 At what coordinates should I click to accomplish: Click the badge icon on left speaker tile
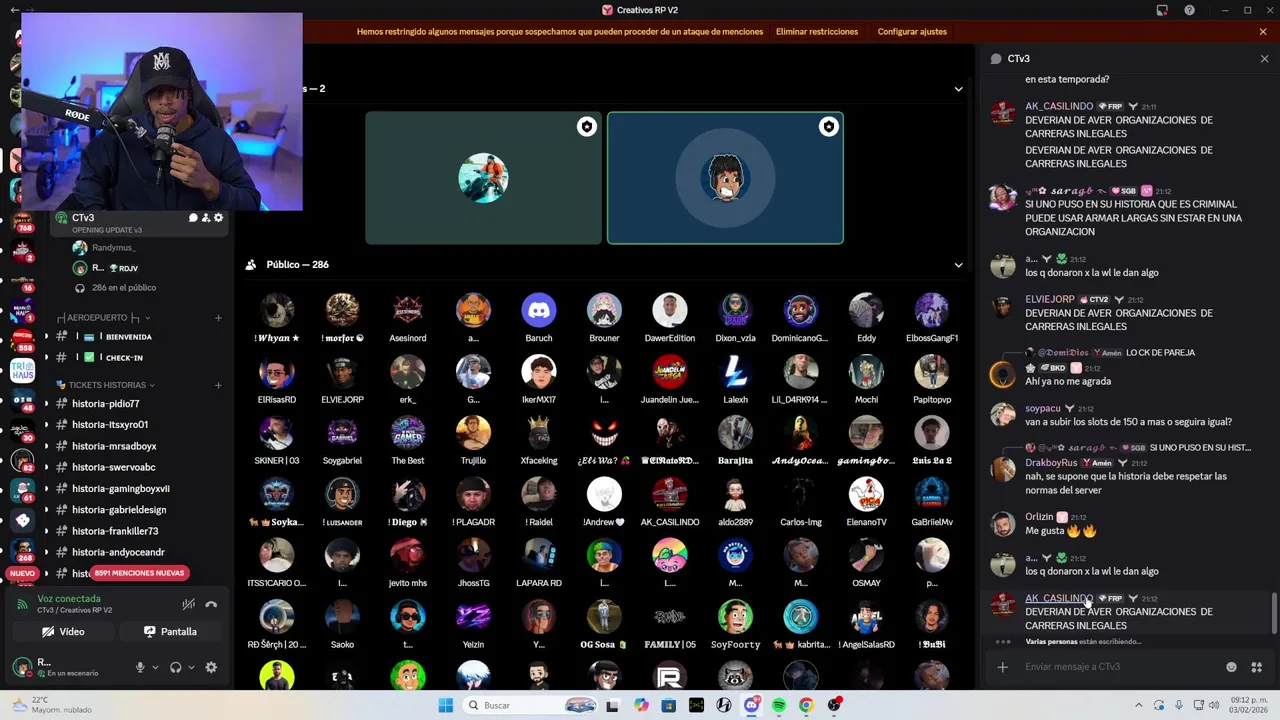pyautogui.click(x=587, y=126)
